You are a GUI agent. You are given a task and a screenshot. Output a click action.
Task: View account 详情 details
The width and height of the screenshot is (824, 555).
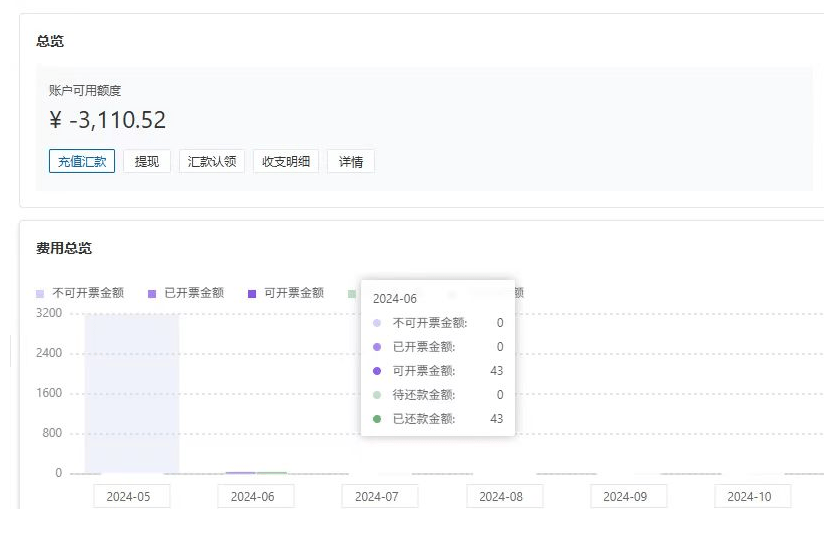(x=351, y=161)
